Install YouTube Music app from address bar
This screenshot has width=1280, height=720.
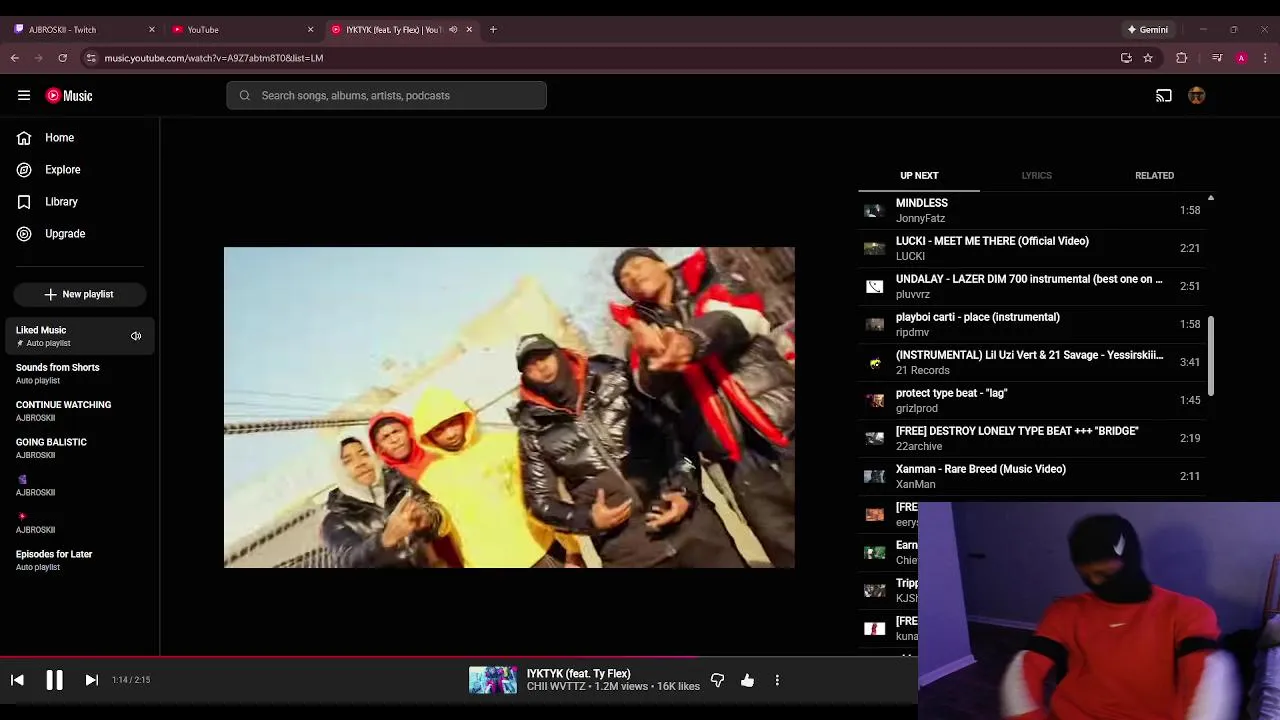(1126, 58)
